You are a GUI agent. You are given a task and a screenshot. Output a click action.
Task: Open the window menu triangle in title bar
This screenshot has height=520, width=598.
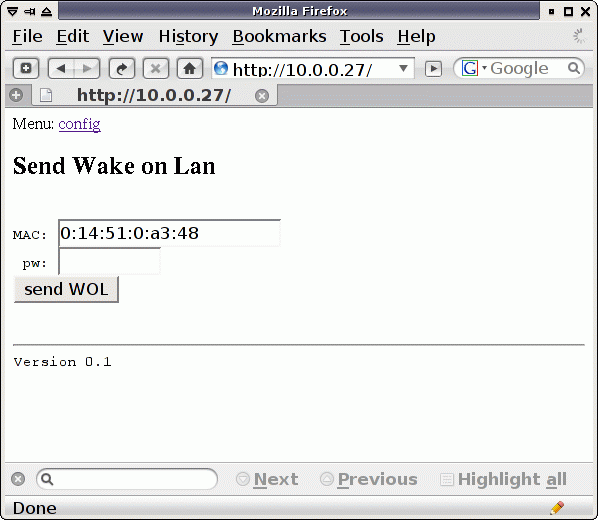(12, 11)
